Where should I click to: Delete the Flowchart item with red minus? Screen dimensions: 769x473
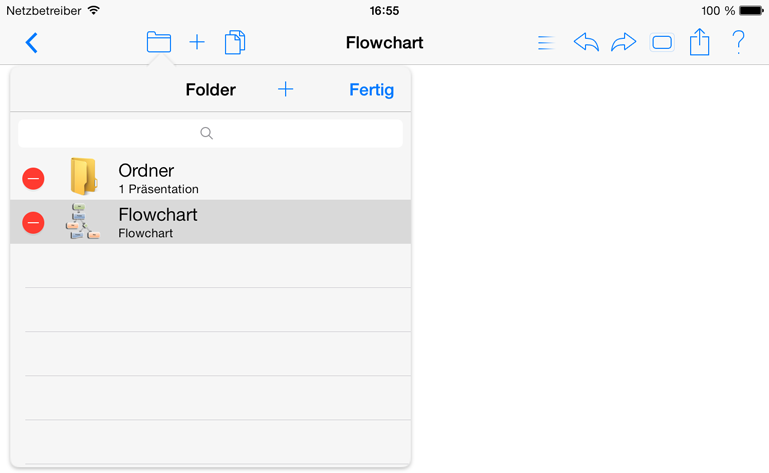(33, 222)
